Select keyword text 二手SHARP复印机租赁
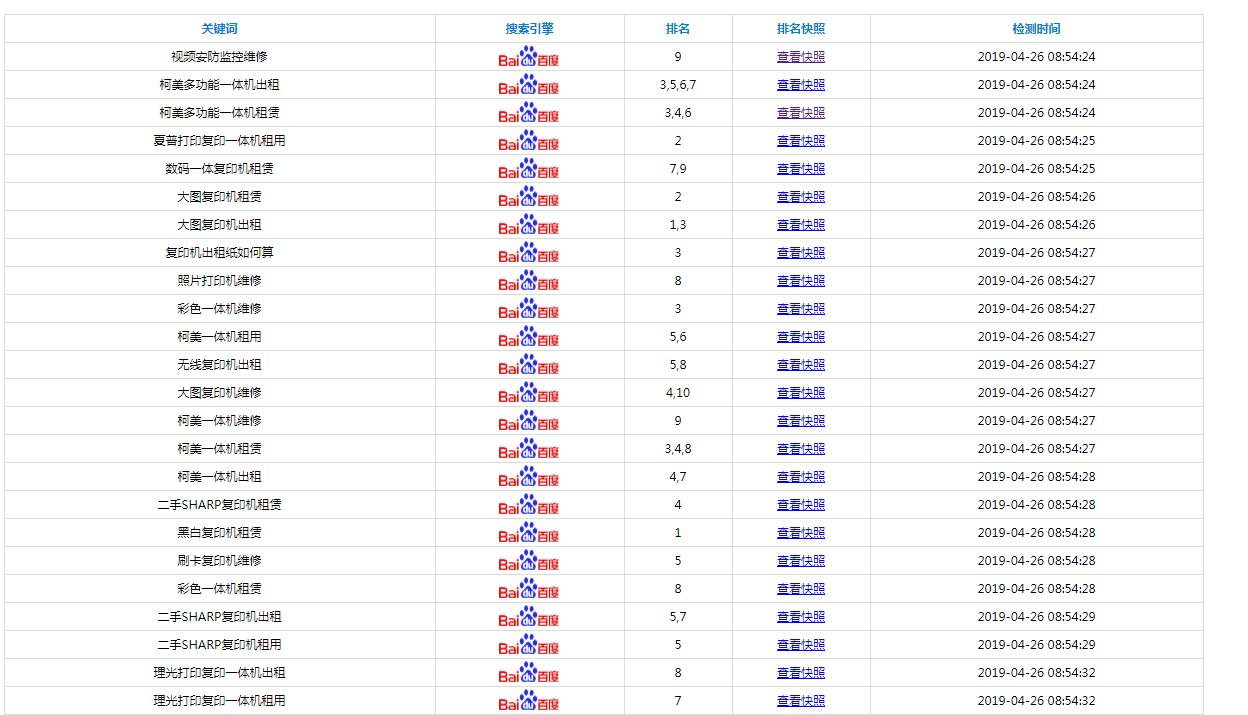The width and height of the screenshot is (1248, 715). (219, 505)
